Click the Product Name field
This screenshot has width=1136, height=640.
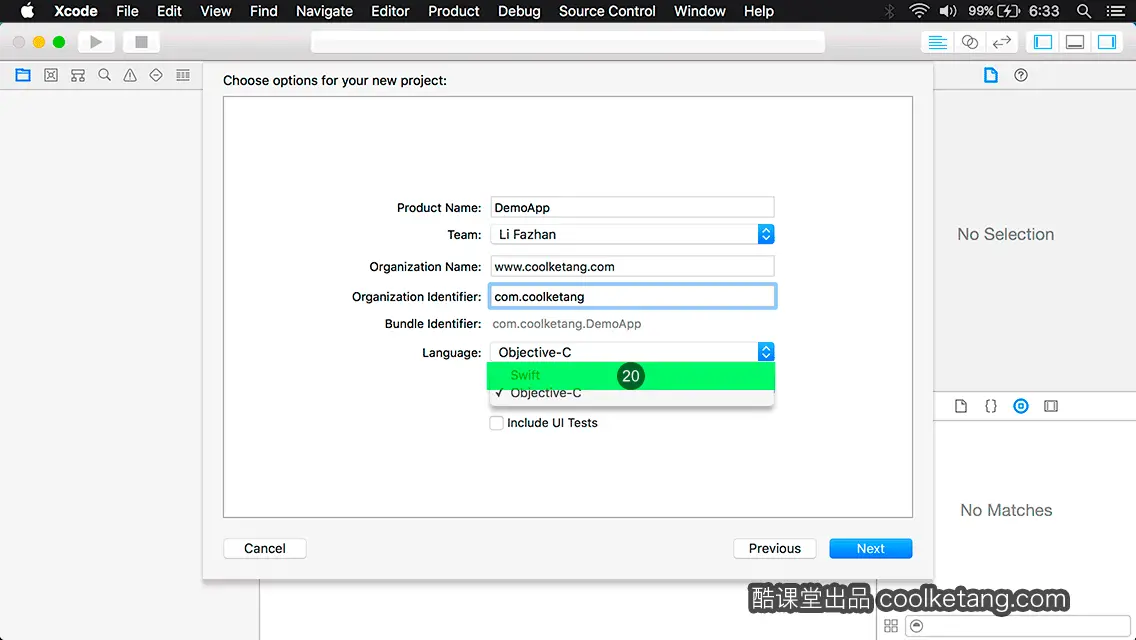(x=632, y=207)
